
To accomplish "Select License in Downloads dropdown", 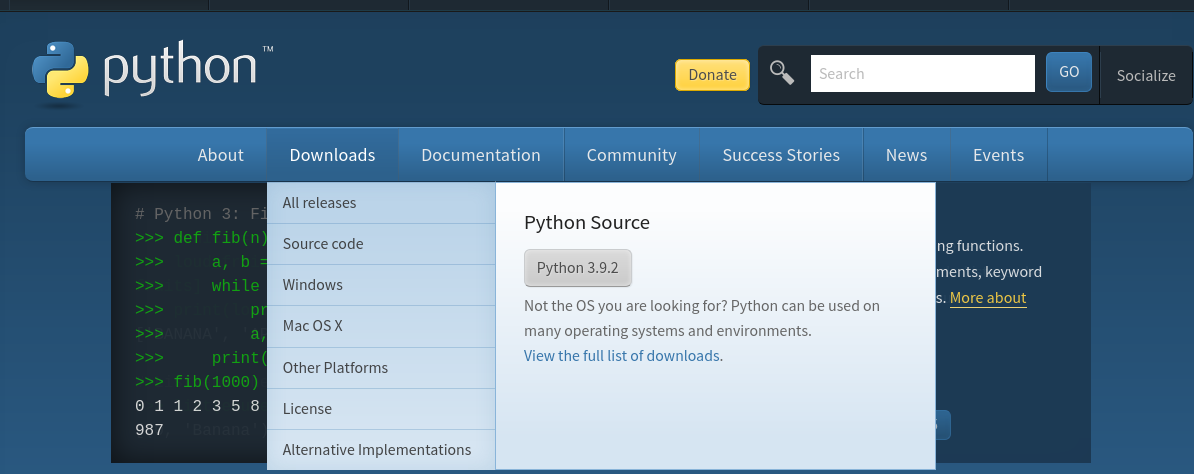I will [x=381, y=409].
